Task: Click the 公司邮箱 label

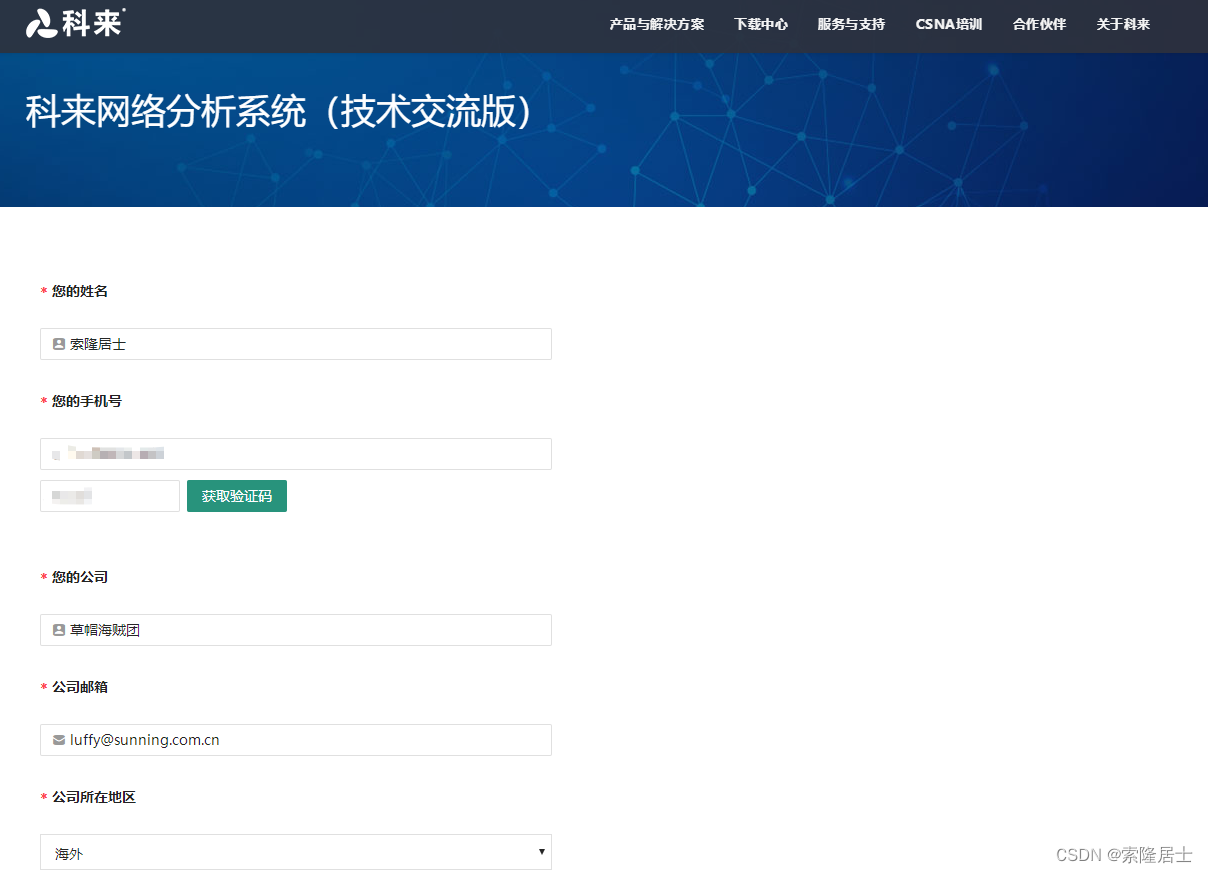Action: (x=80, y=687)
